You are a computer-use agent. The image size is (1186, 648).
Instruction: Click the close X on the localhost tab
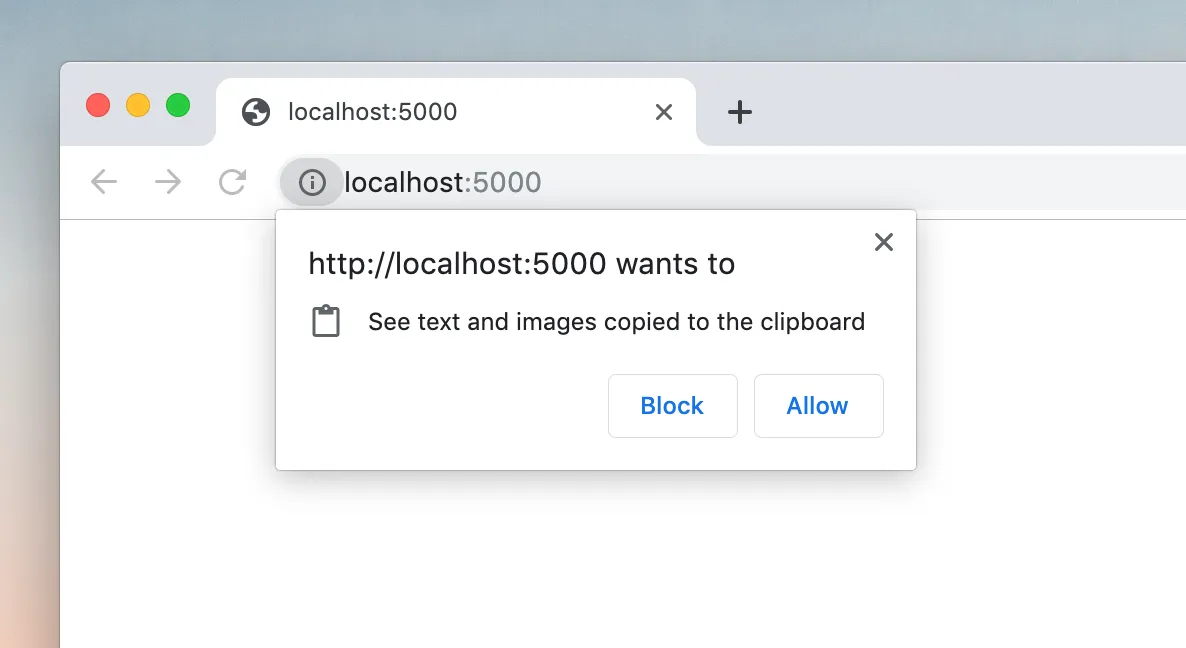663,112
